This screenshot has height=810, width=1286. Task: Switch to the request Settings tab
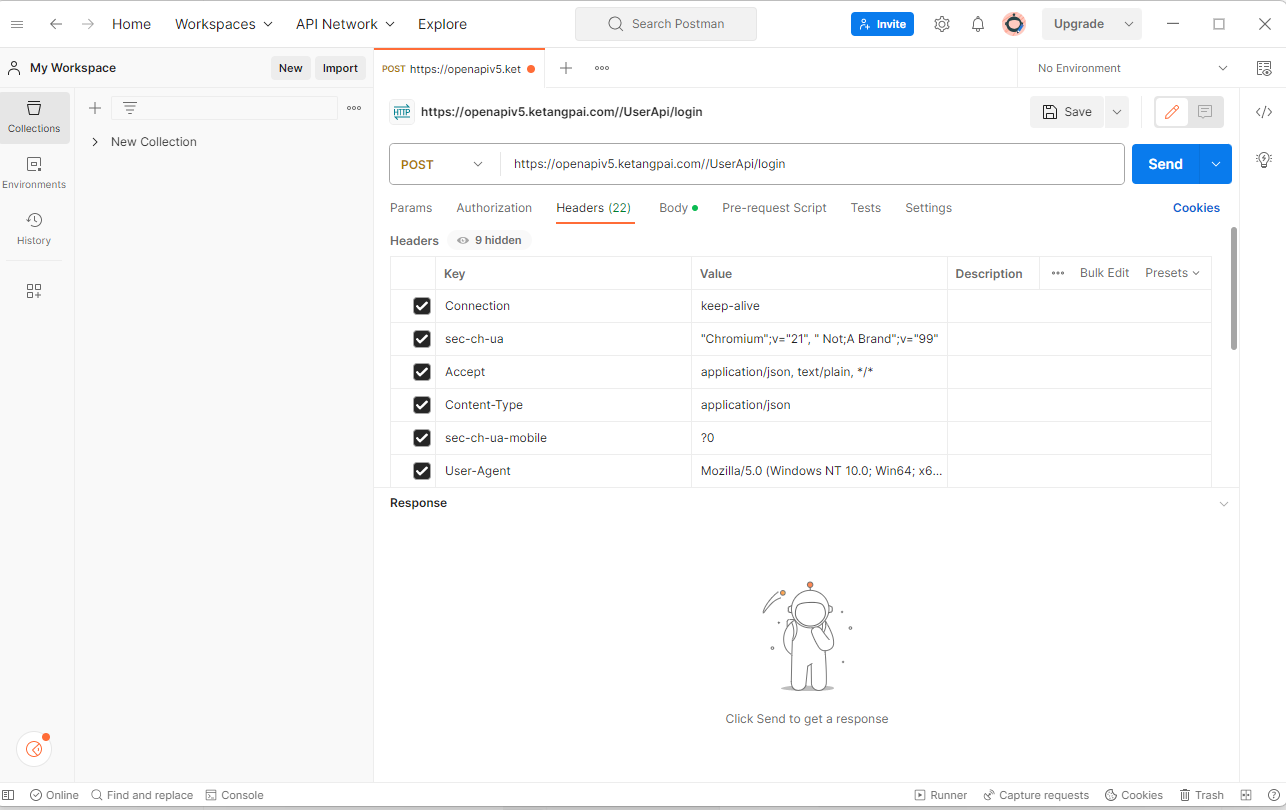(x=928, y=208)
